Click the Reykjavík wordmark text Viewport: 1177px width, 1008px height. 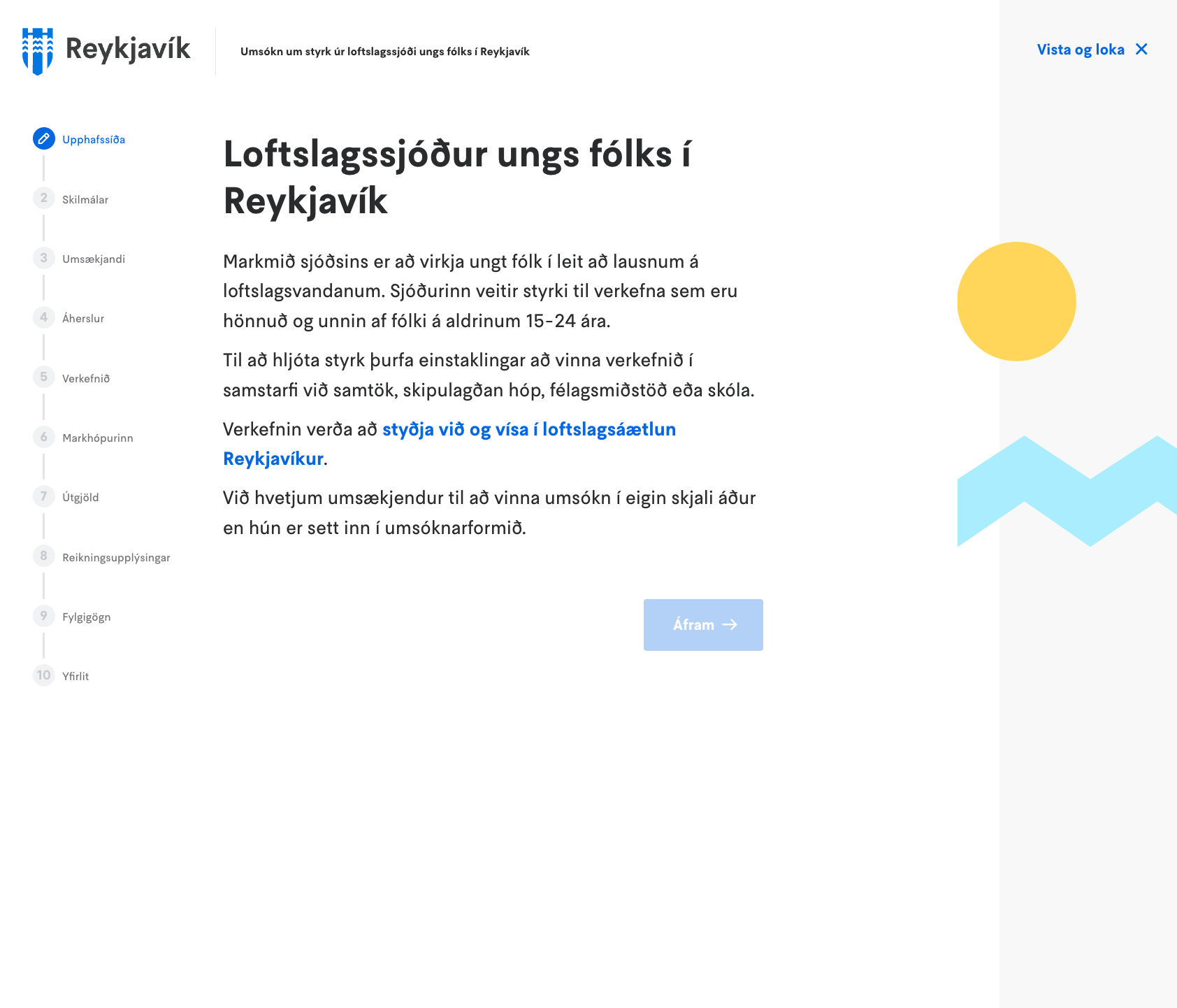pos(128,49)
